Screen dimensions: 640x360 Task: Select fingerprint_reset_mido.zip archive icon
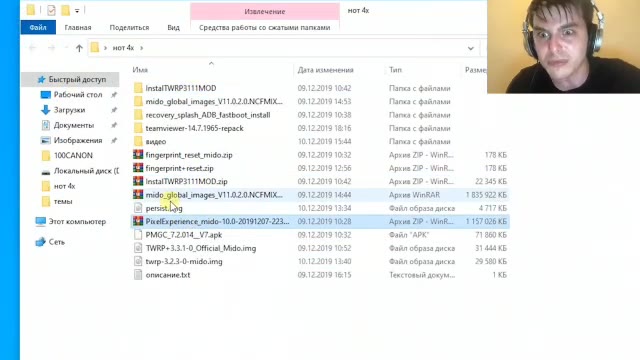point(138,155)
